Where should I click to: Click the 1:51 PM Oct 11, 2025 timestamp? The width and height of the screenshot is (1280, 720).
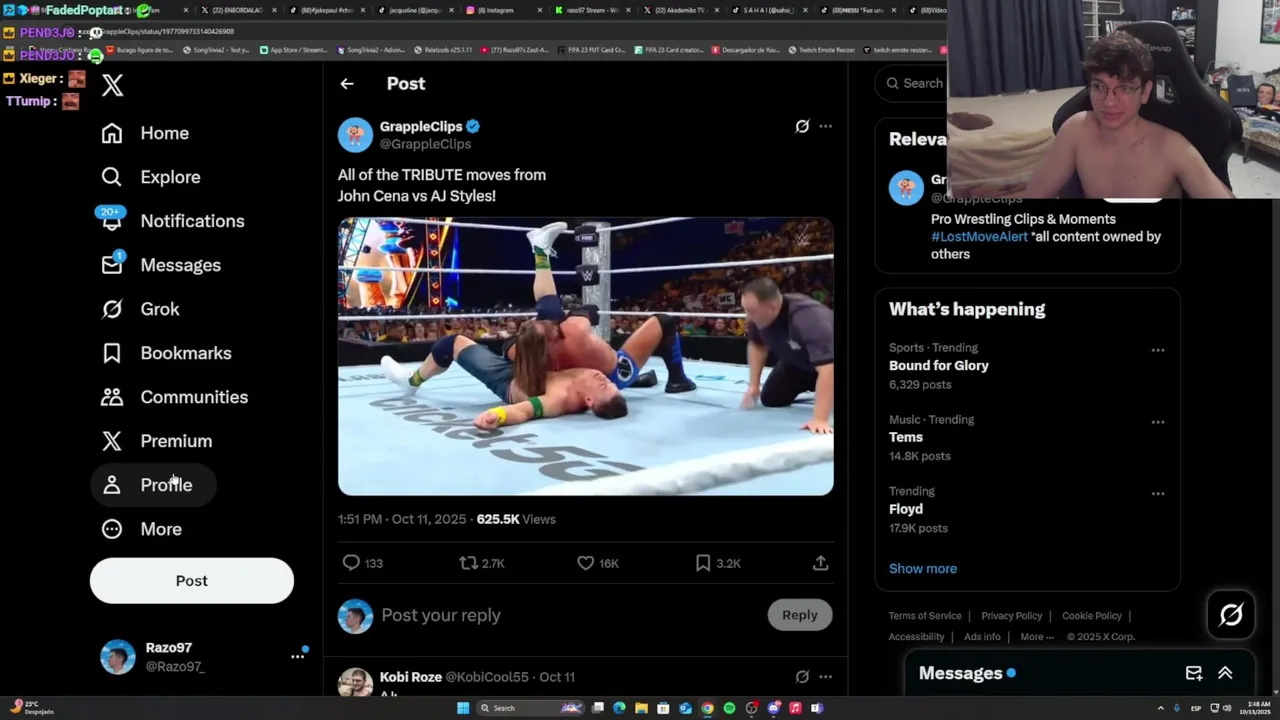tap(402, 519)
